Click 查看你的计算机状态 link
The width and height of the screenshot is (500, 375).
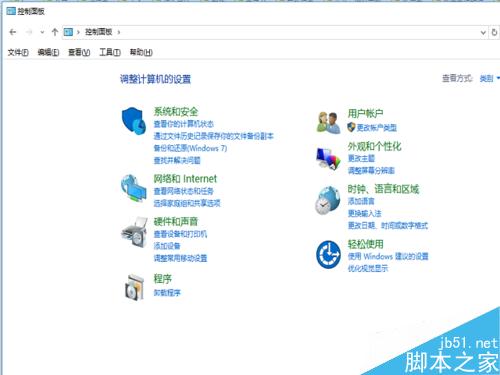click(184, 124)
